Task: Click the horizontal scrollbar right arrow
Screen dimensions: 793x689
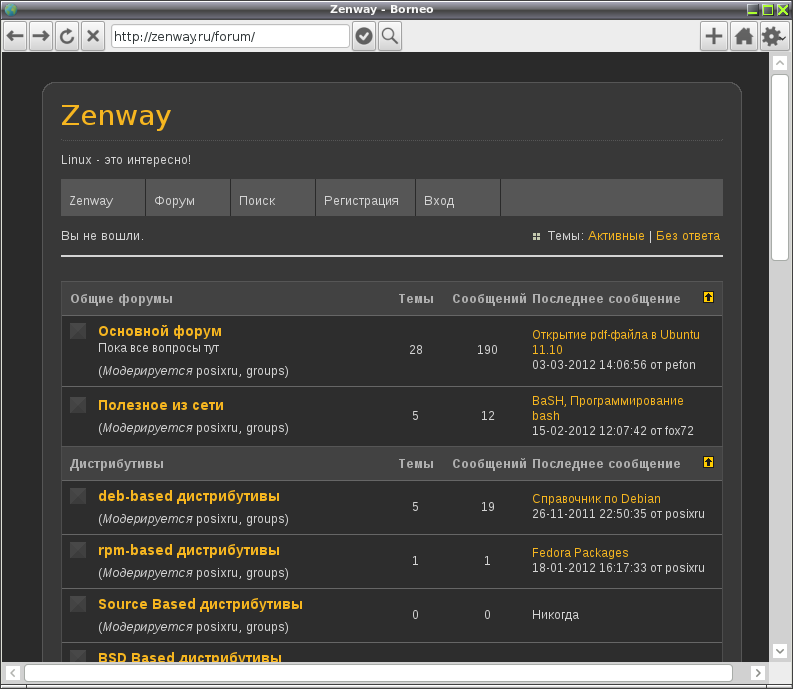Action: coord(757,673)
